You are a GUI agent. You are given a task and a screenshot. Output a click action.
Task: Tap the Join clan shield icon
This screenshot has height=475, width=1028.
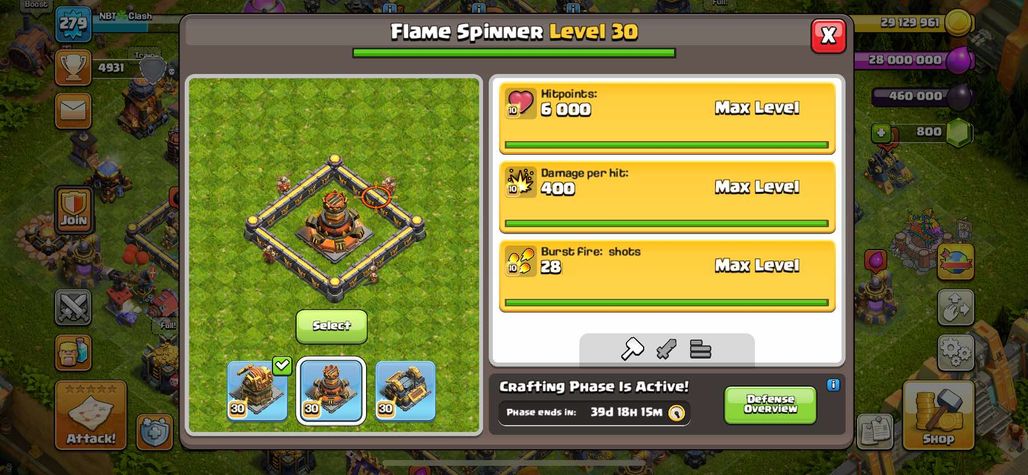coord(73,210)
